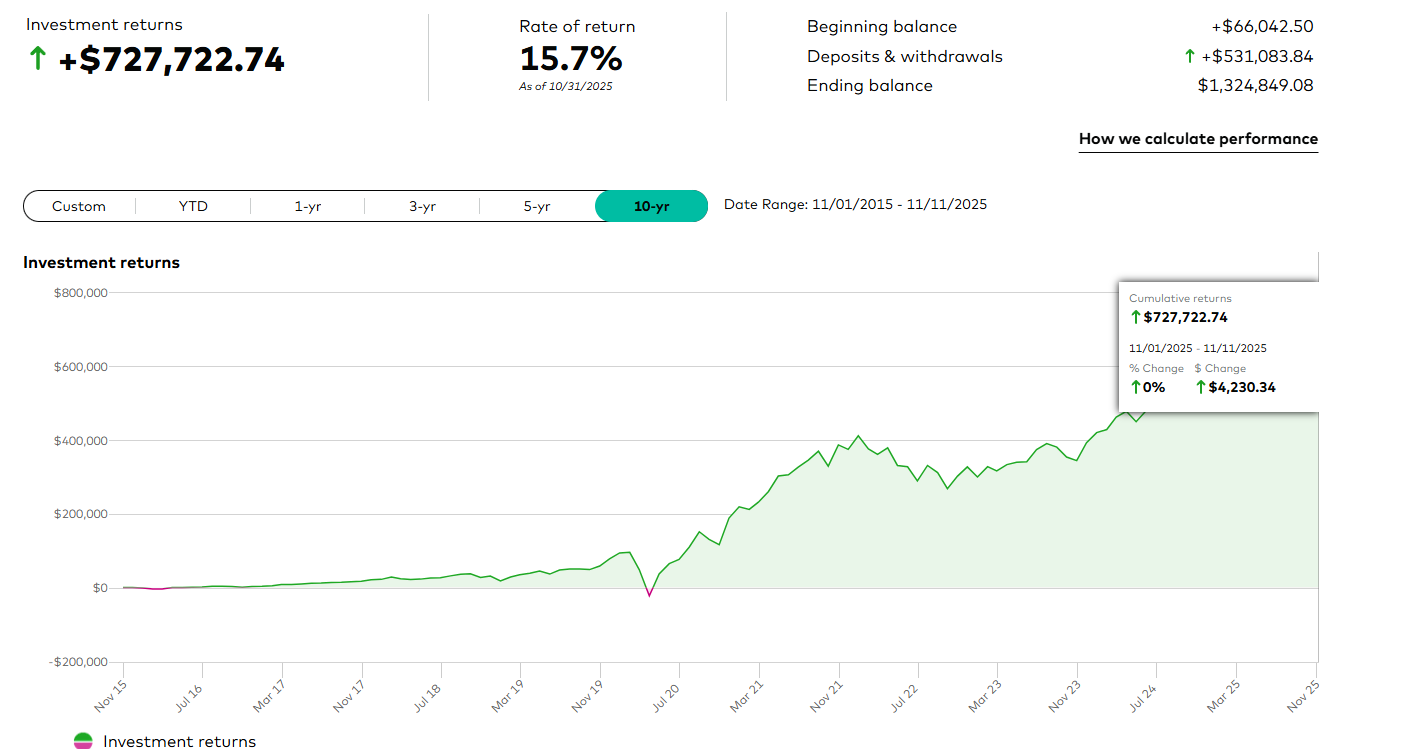The width and height of the screenshot is (1416, 749).
Task: Click the Investment returns legend label
Action: coord(179,741)
